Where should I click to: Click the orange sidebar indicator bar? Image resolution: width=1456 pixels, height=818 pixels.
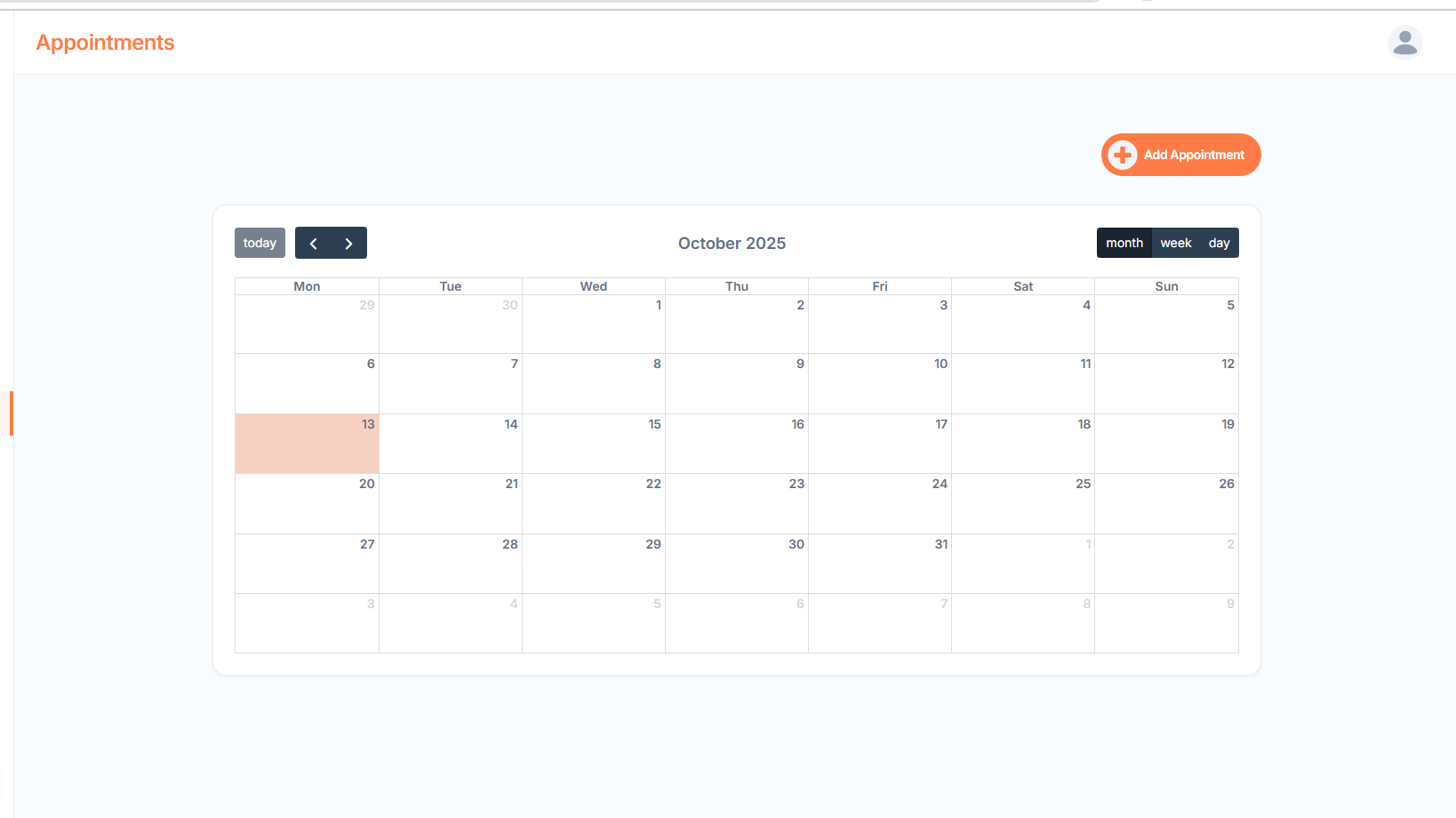11,413
